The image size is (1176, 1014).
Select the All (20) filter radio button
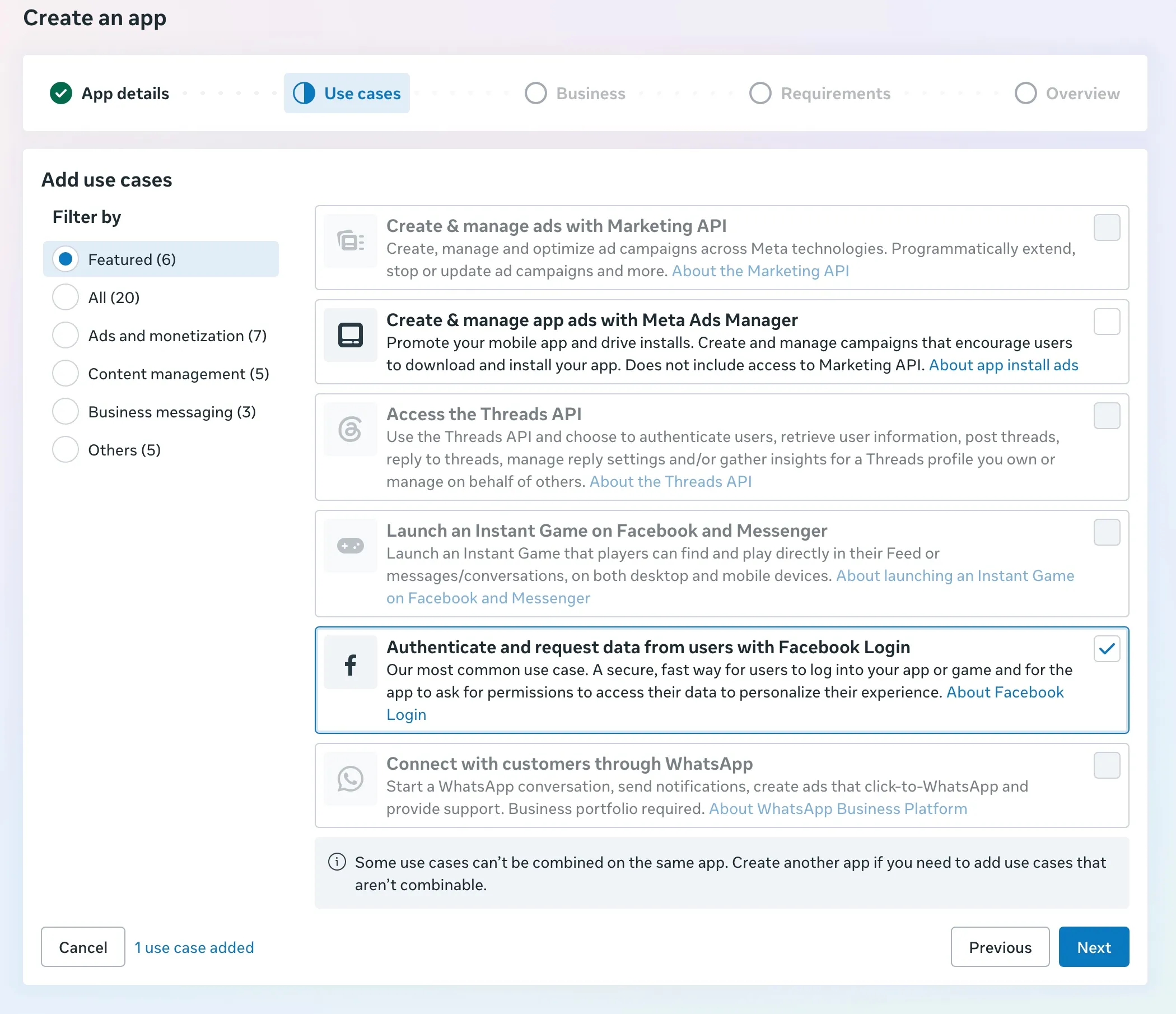[x=66, y=297]
